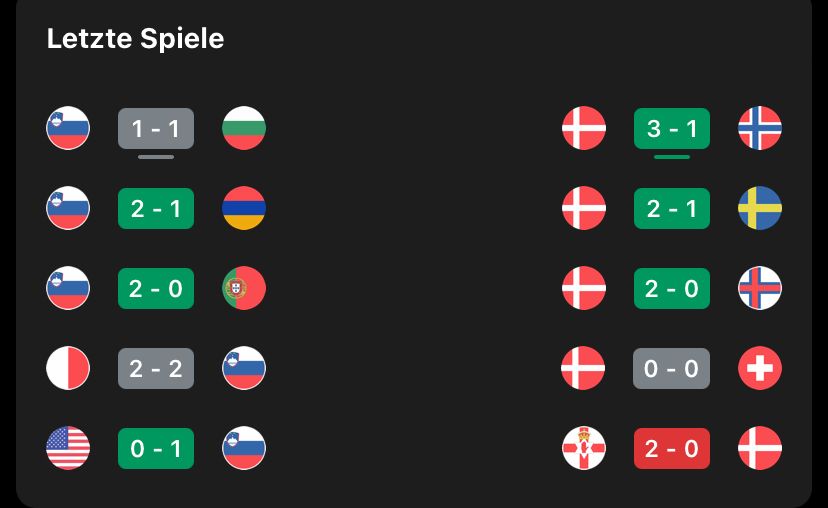Click the Letzte Spiele heading
828x508 pixels.
click(x=135, y=39)
